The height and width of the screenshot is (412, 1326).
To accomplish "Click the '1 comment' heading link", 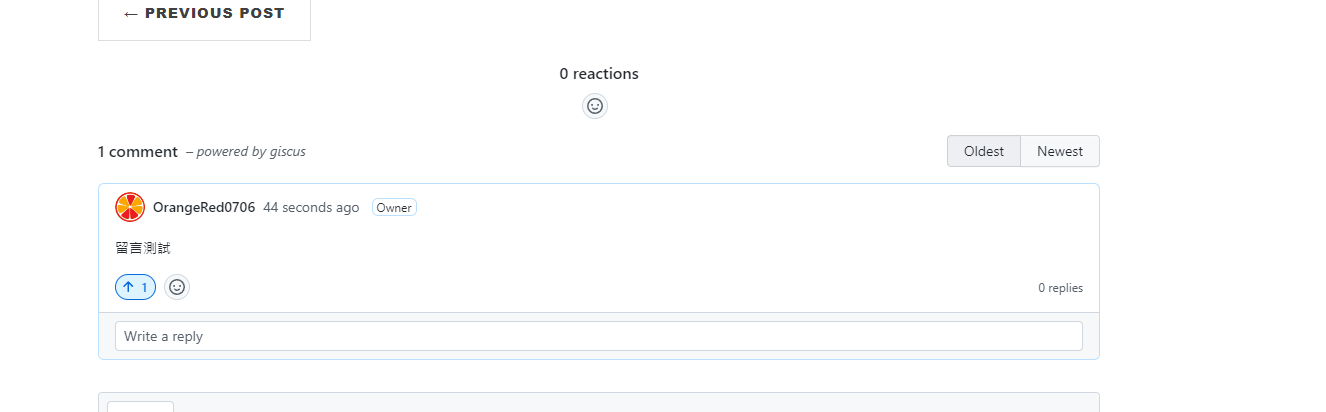I will click(x=138, y=152).
